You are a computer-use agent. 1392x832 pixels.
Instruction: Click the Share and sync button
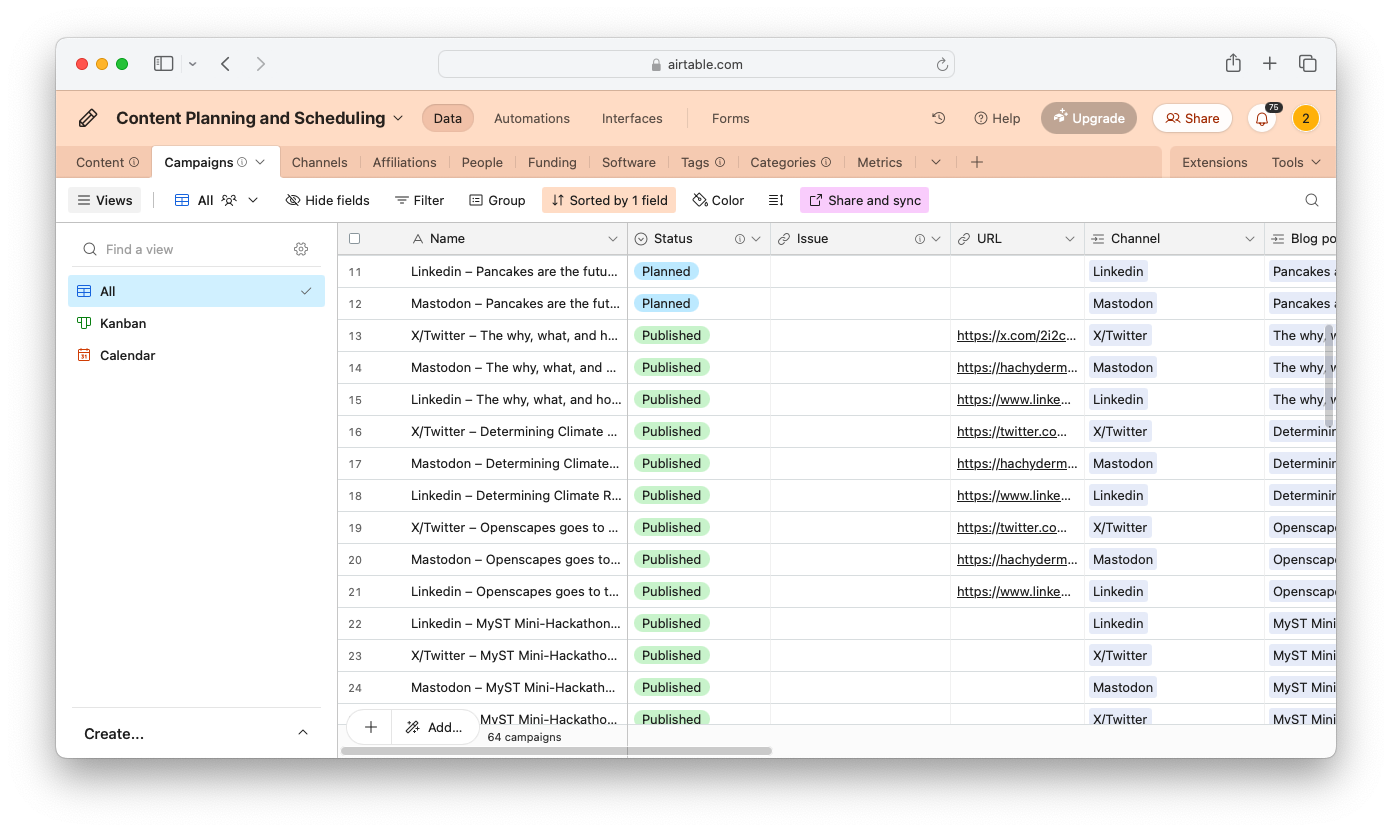pyautogui.click(x=864, y=200)
